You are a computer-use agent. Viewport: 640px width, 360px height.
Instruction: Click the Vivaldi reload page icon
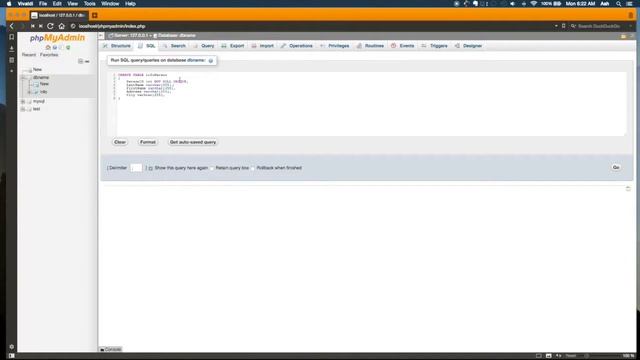click(50, 26)
